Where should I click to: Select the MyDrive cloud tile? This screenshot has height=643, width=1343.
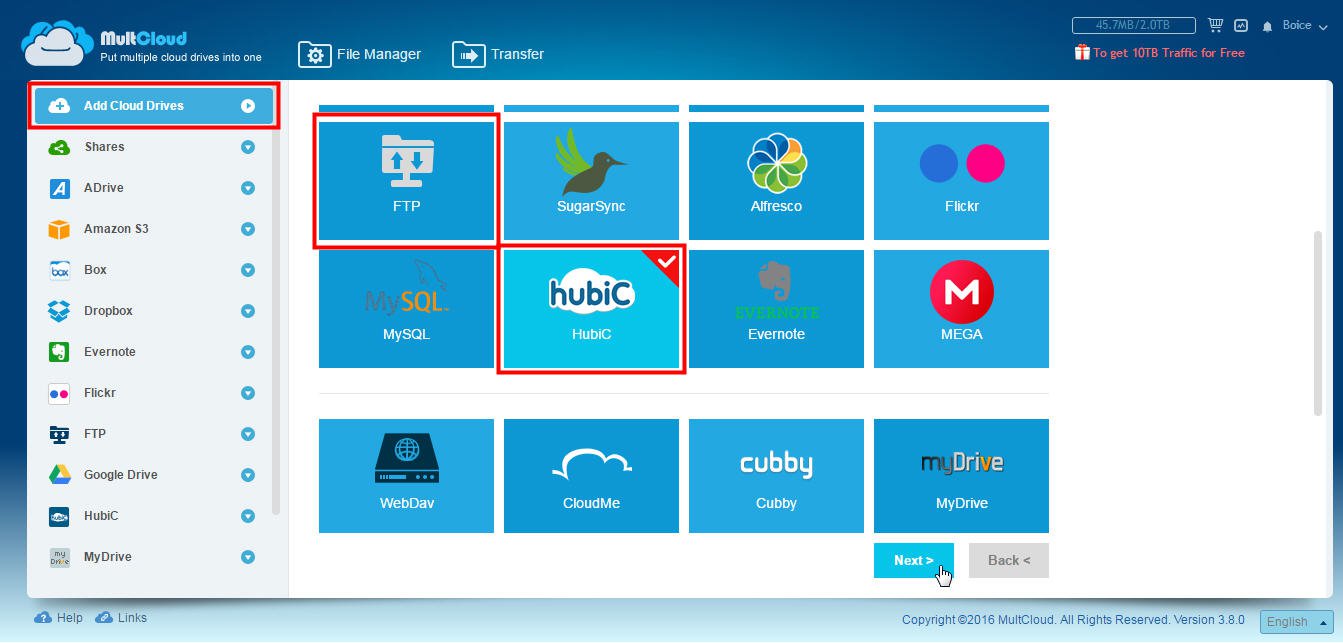(961, 476)
